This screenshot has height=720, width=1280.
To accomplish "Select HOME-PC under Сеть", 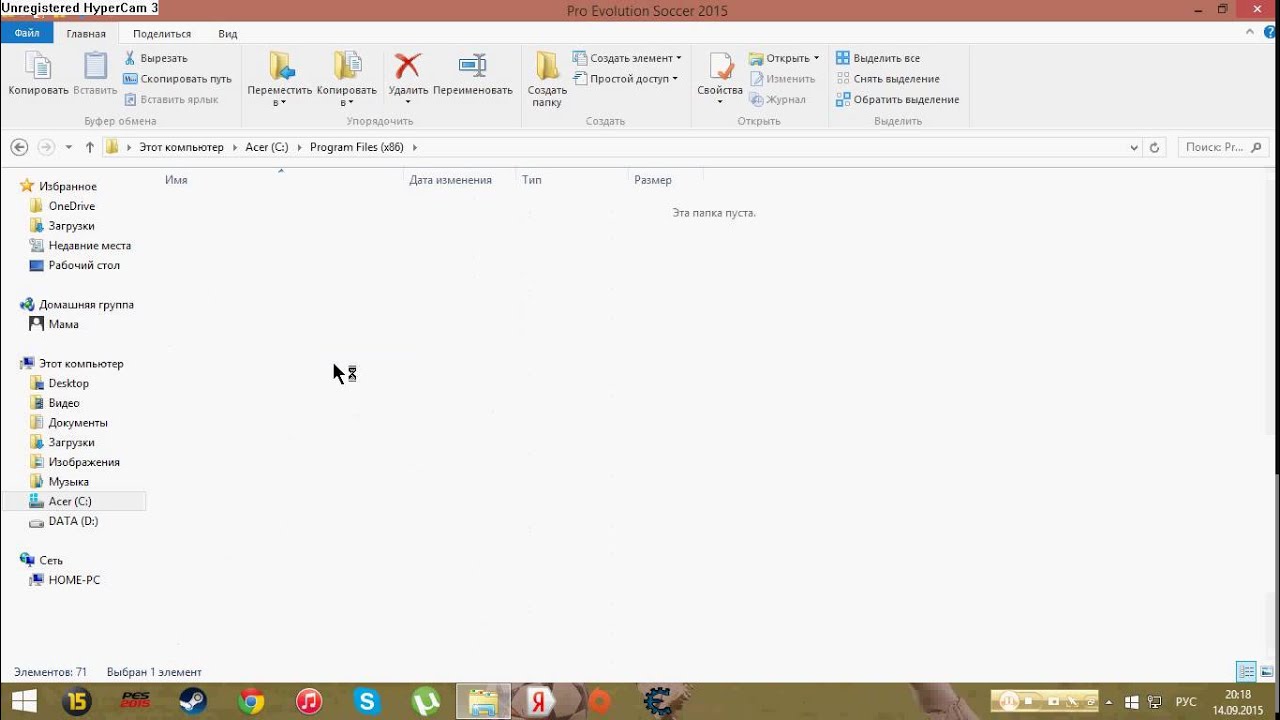I will [x=74, y=580].
